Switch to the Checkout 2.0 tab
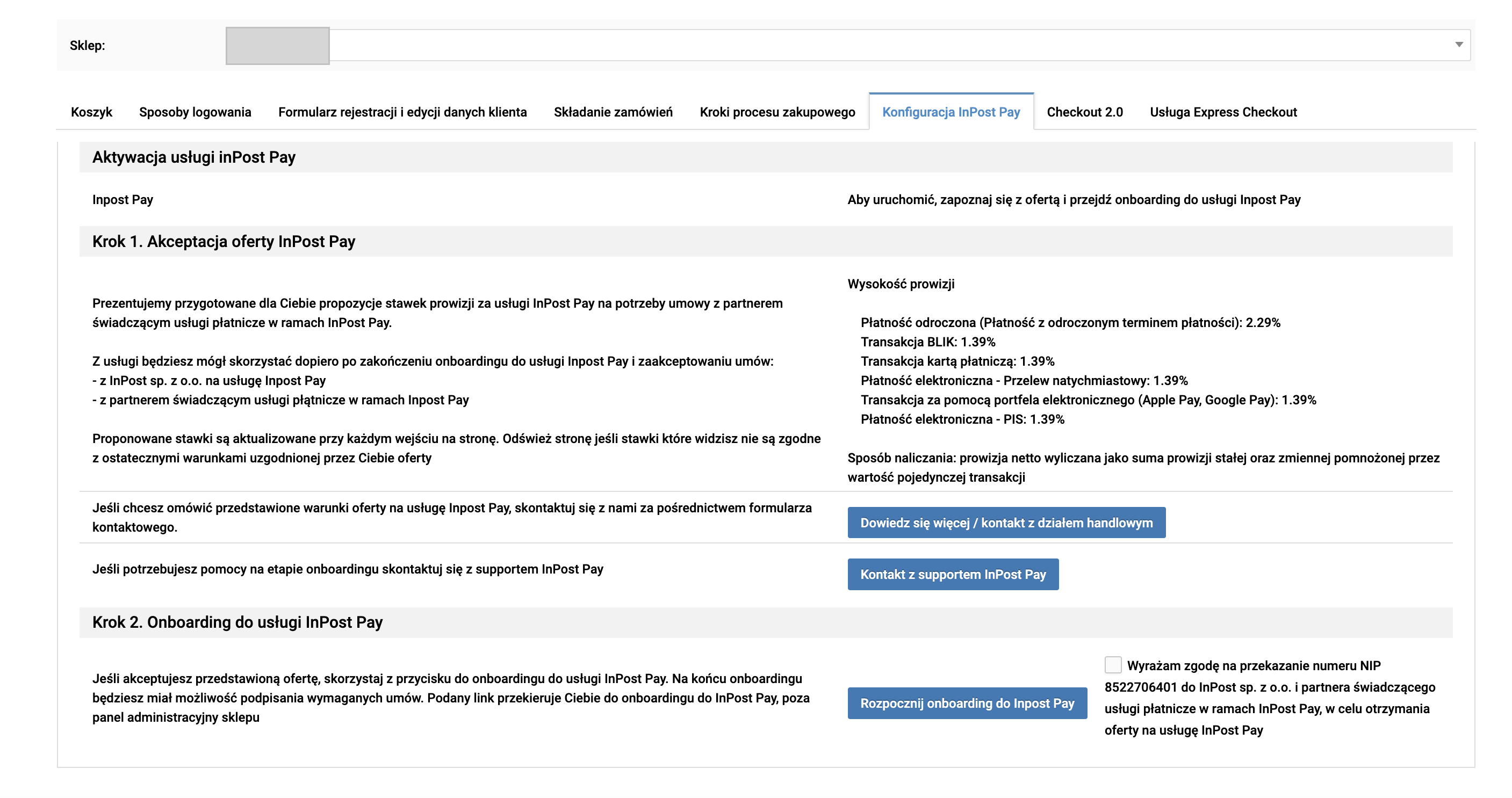The height and width of the screenshot is (798, 1512). [1085, 112]
